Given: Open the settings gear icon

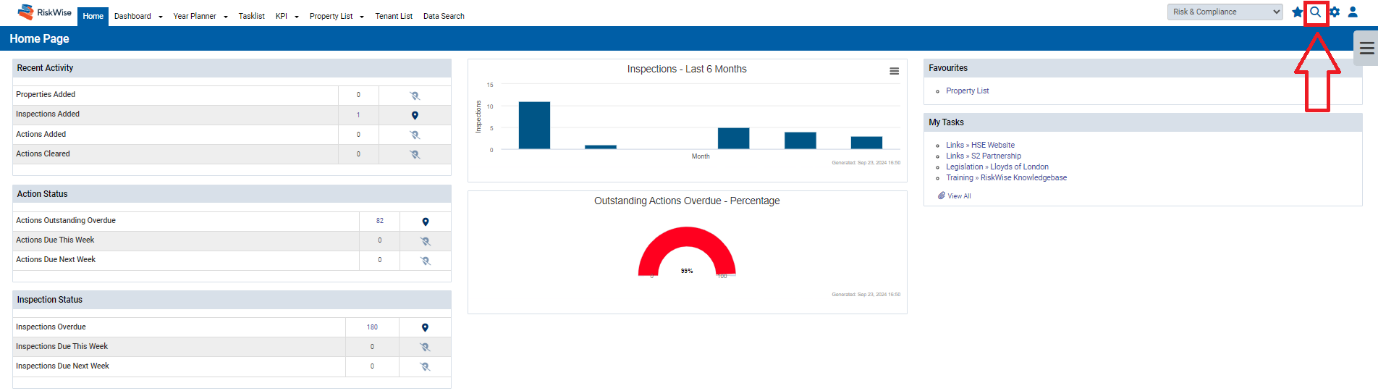Looking at the screenshot, I should click(1334, 12).
